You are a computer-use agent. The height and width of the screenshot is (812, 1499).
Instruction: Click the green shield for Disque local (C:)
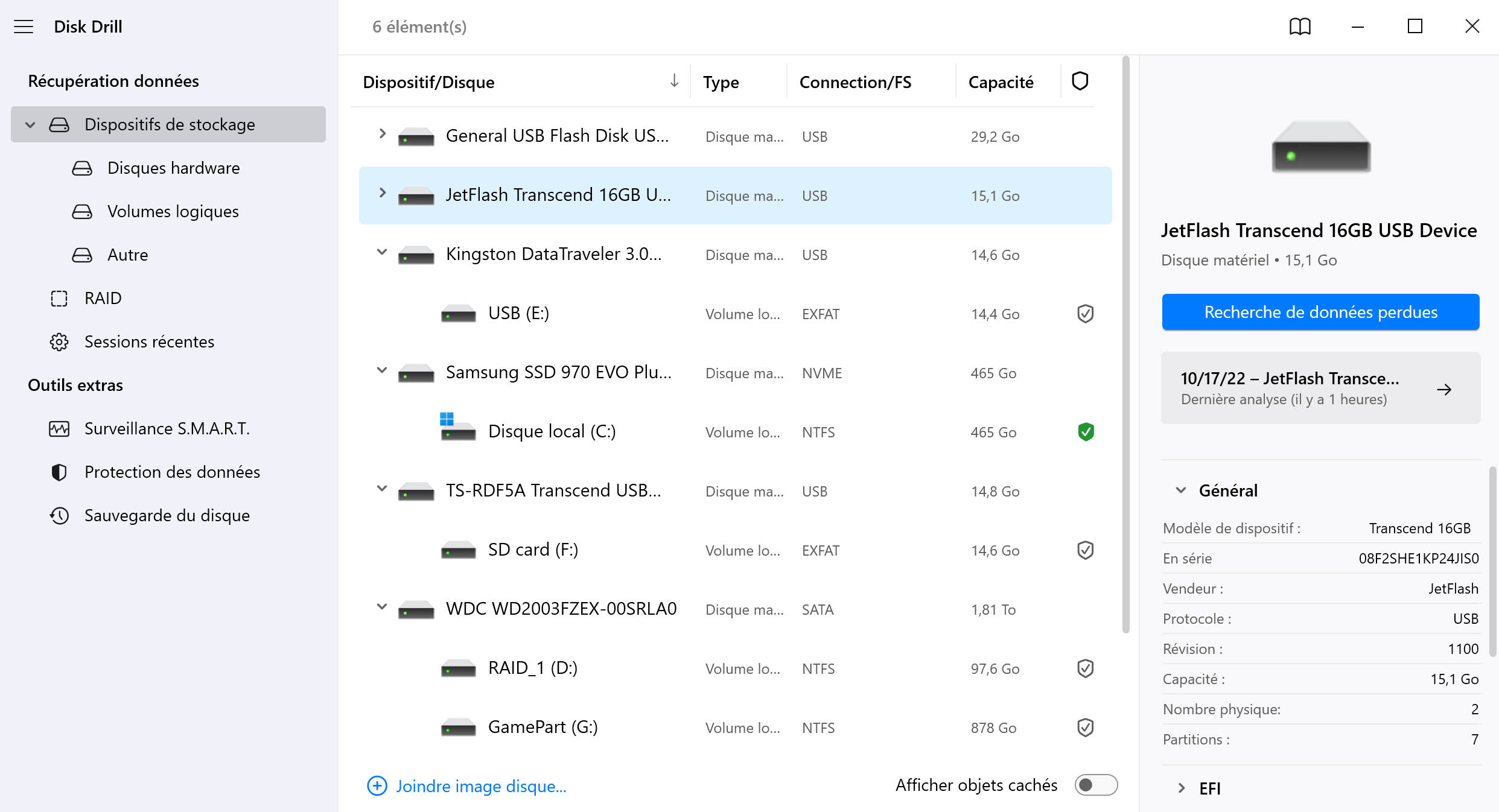[x=1085, y=432]
